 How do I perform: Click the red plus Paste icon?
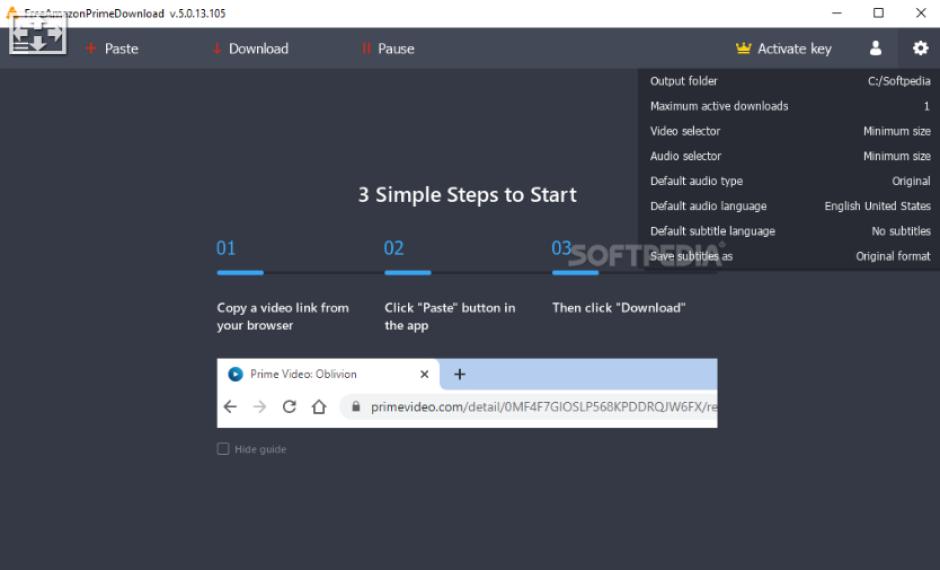tap(91, 48)
